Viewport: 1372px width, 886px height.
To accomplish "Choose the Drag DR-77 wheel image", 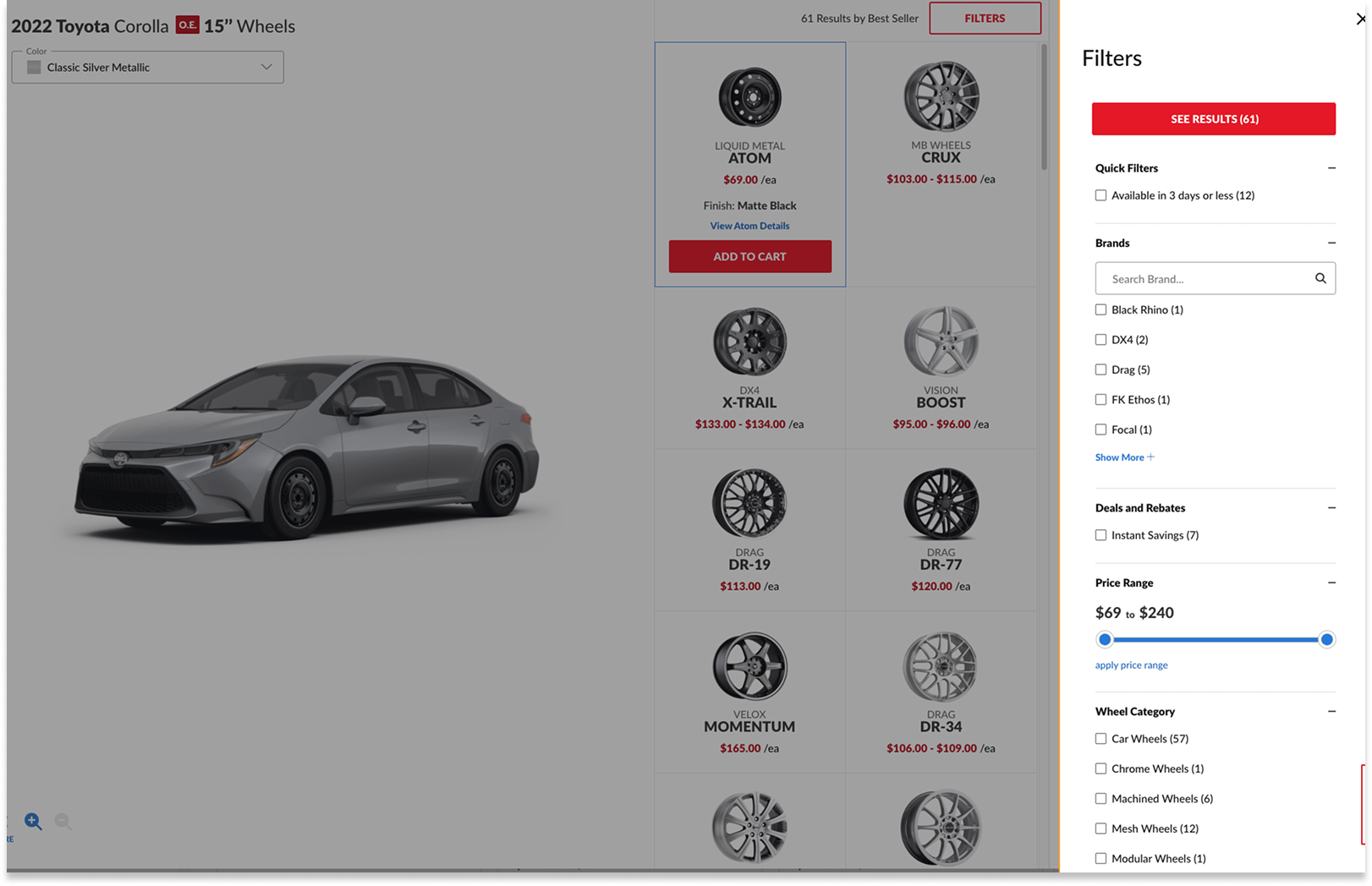I will [x=941, y=504].
